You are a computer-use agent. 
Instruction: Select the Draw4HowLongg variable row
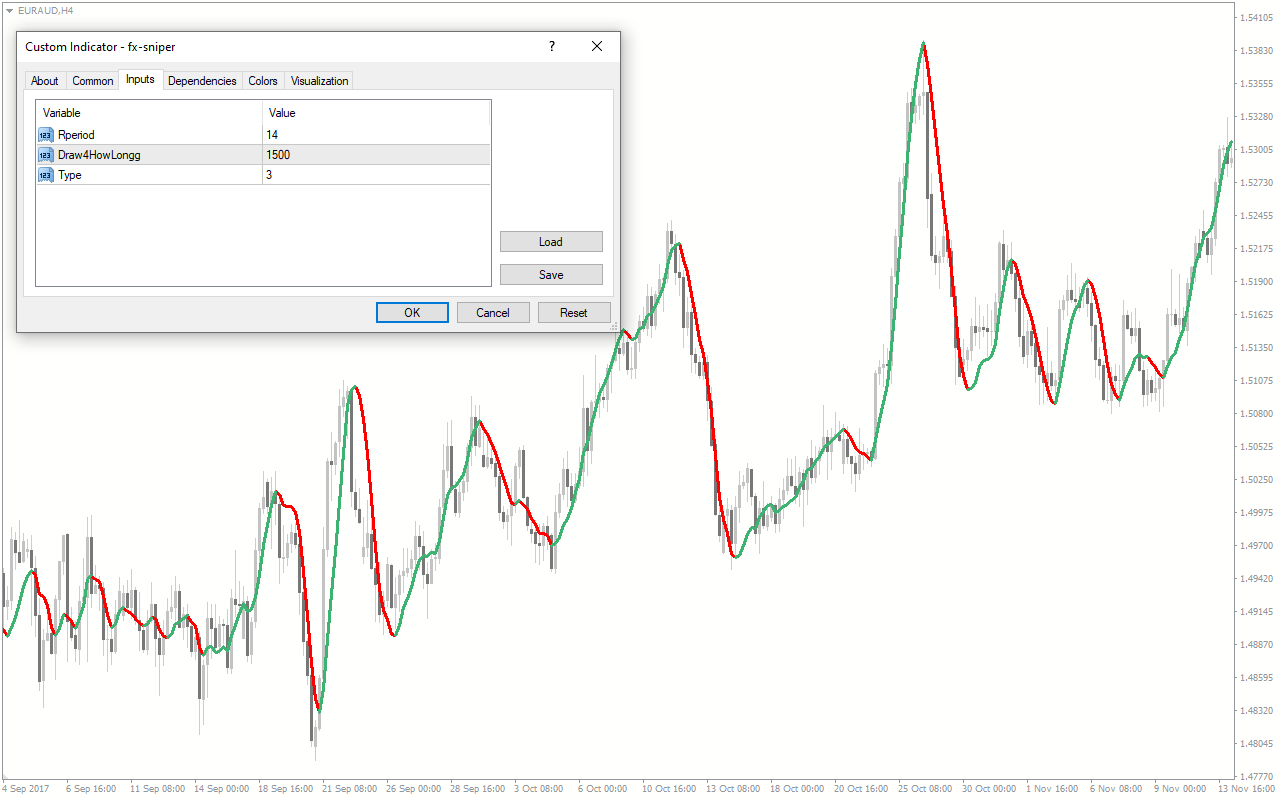[263, 155]
